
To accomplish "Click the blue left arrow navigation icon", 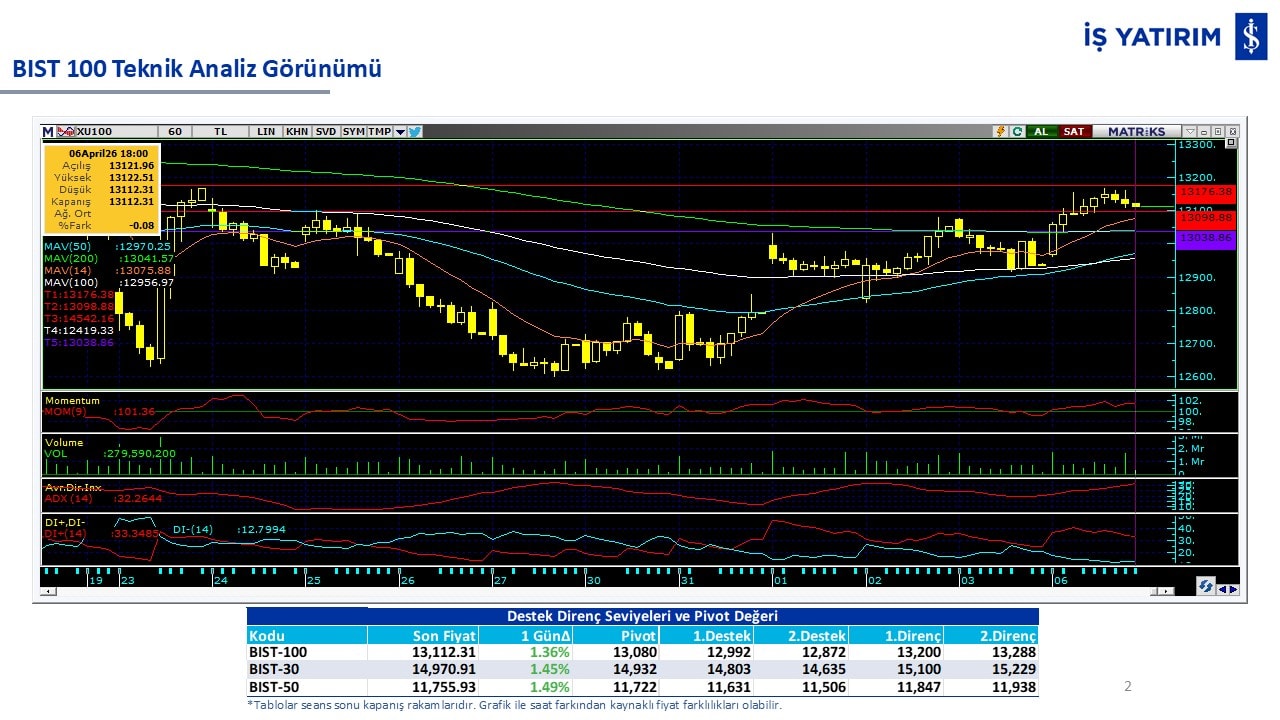I will click(x=1222, y=588).
